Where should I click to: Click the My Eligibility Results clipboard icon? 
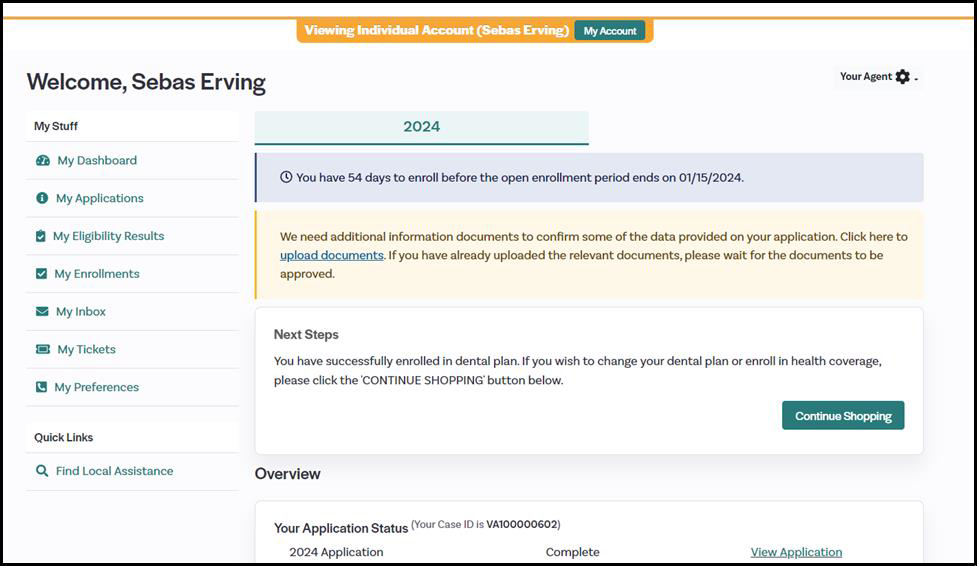tap(41, 237)
